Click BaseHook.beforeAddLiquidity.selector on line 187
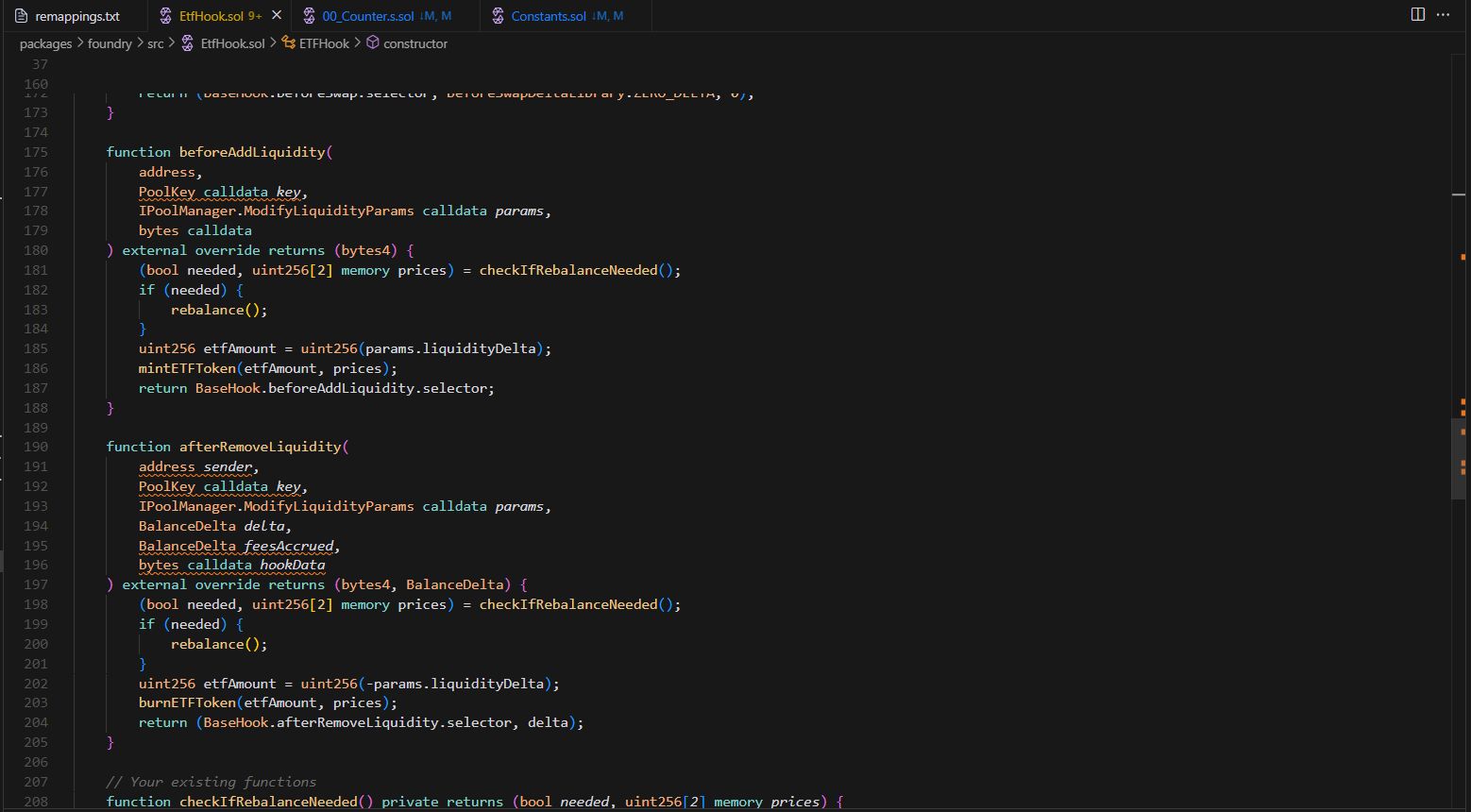1471x812 pixels. (341, 388)
